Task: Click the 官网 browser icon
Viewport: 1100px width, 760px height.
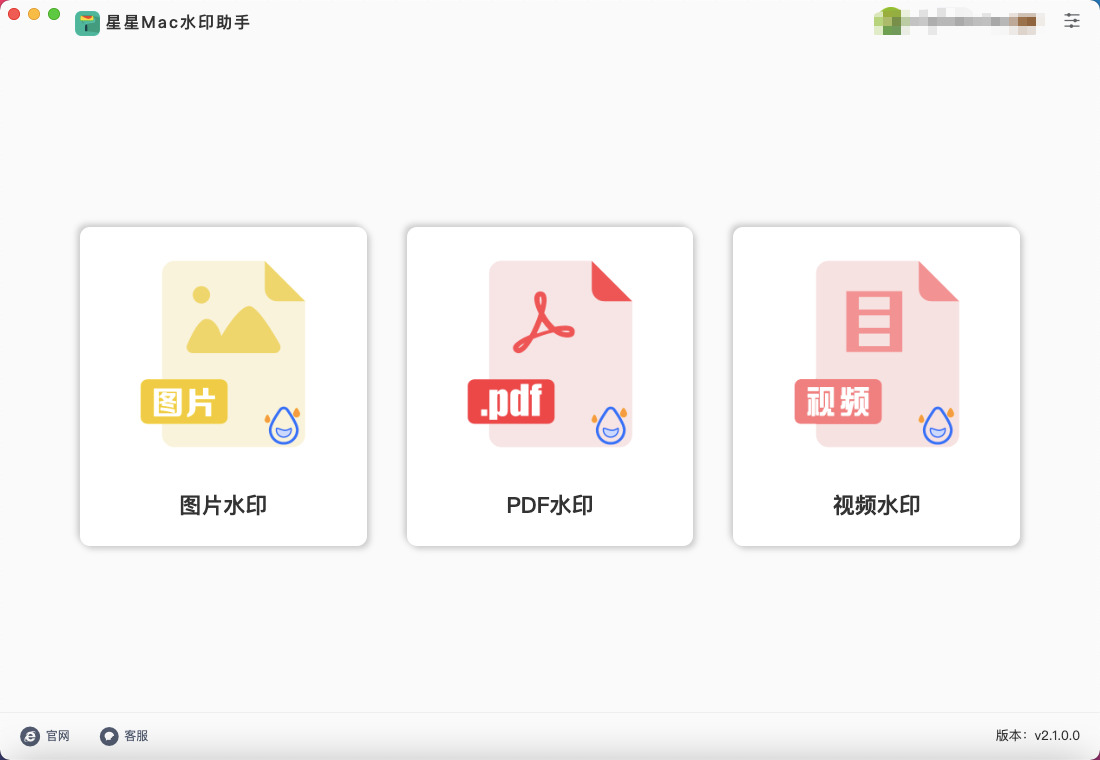Action: tap(30, 736)
